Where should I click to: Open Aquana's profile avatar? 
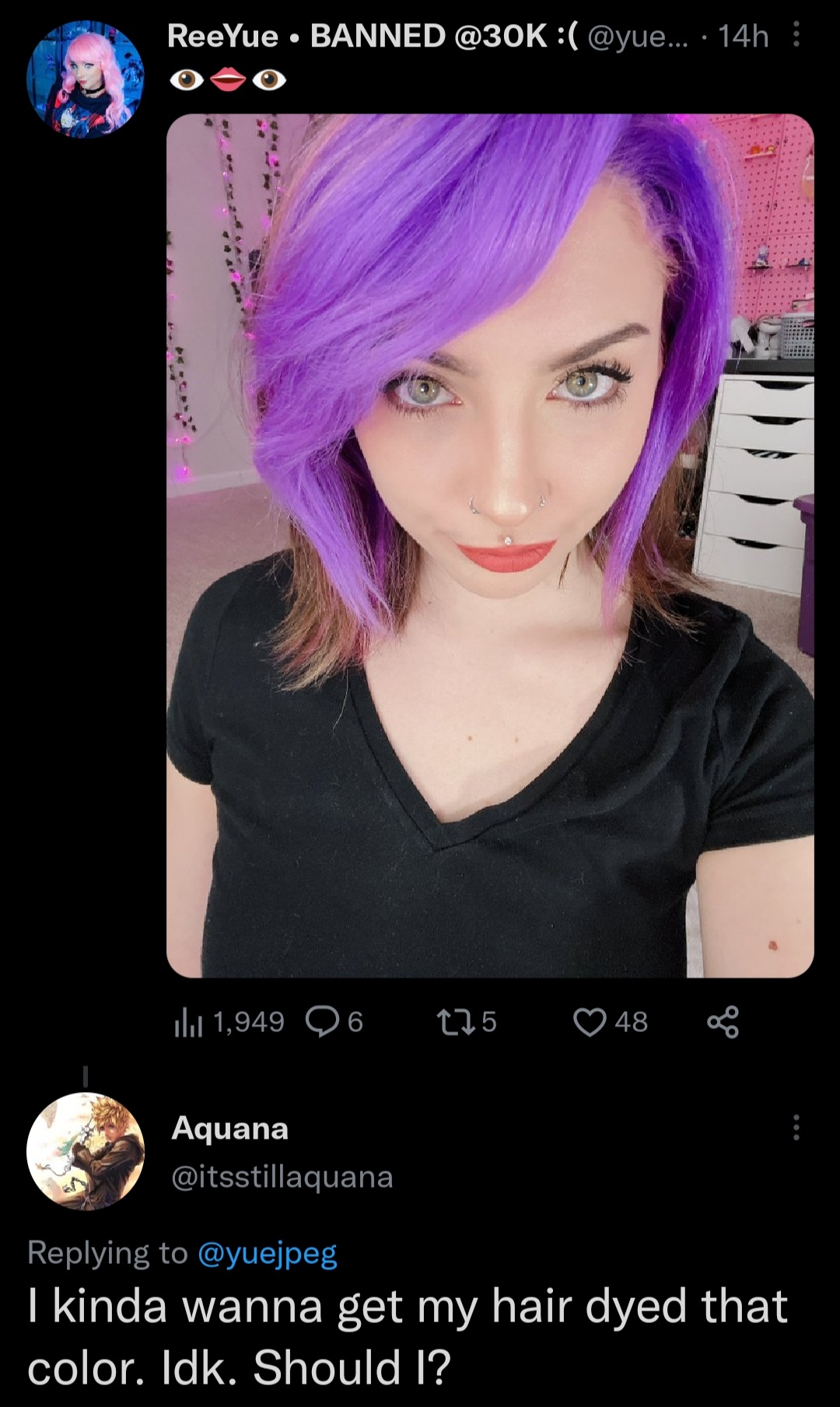tap(86, 1151)
